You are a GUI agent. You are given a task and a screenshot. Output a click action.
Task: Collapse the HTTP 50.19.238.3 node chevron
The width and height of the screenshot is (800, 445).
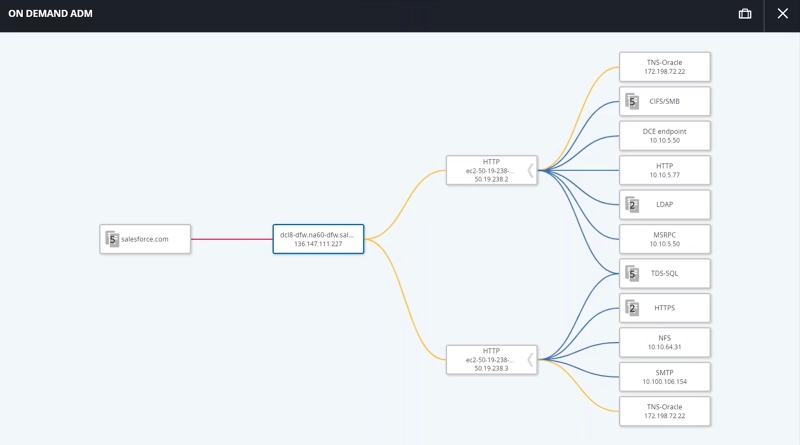tap(530, 359)
